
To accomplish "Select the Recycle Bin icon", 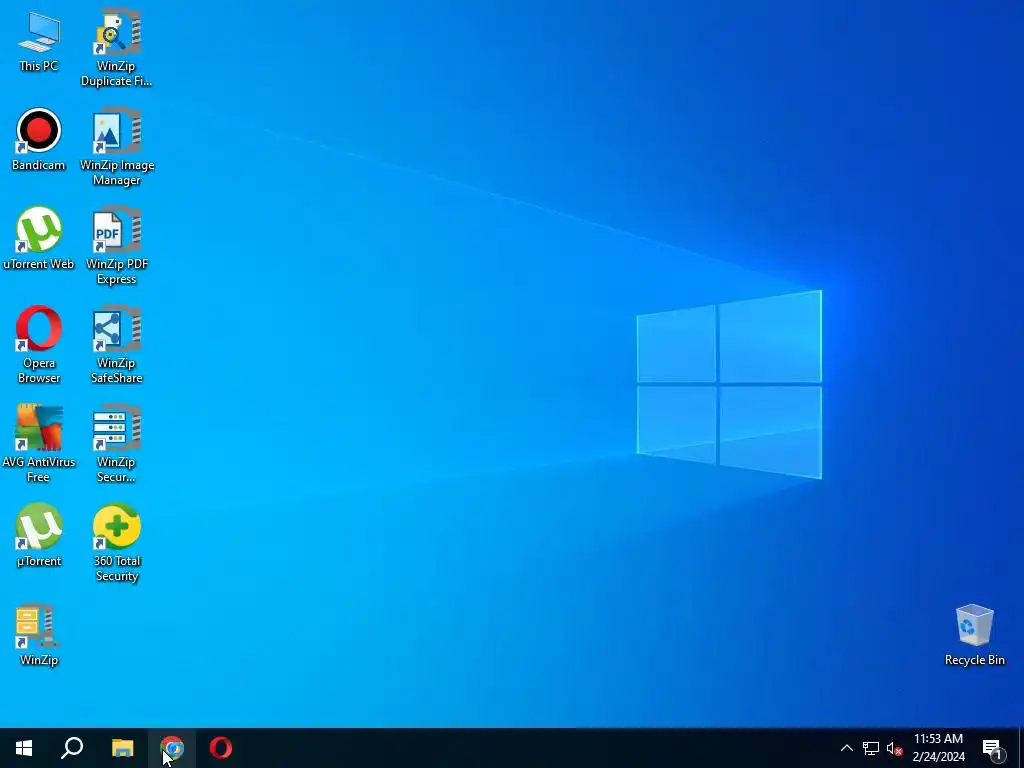I will [974, 635].
